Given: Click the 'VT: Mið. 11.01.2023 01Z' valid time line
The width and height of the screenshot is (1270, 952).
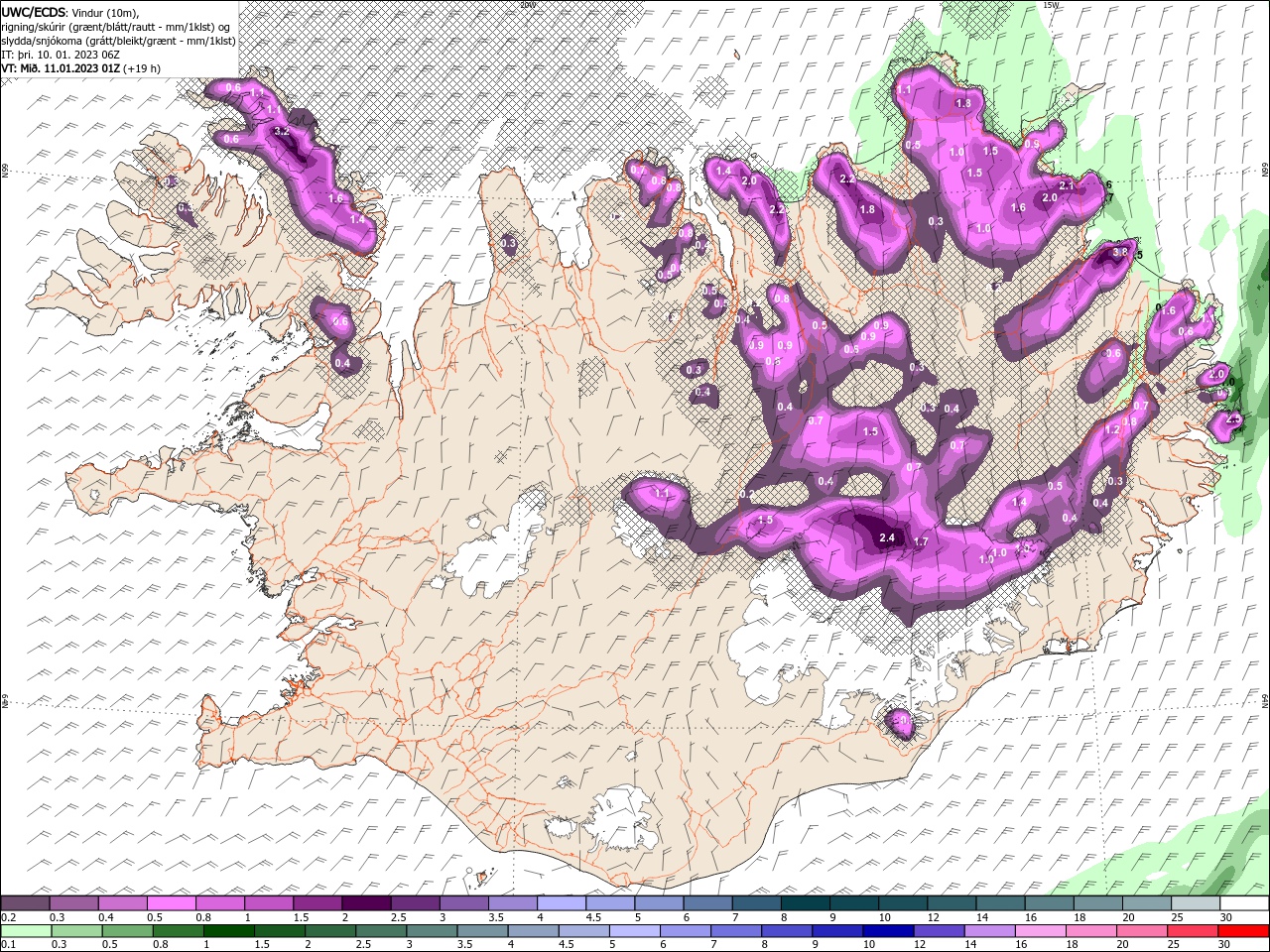Looking at the screenshot, I should [x=62, y=68].
